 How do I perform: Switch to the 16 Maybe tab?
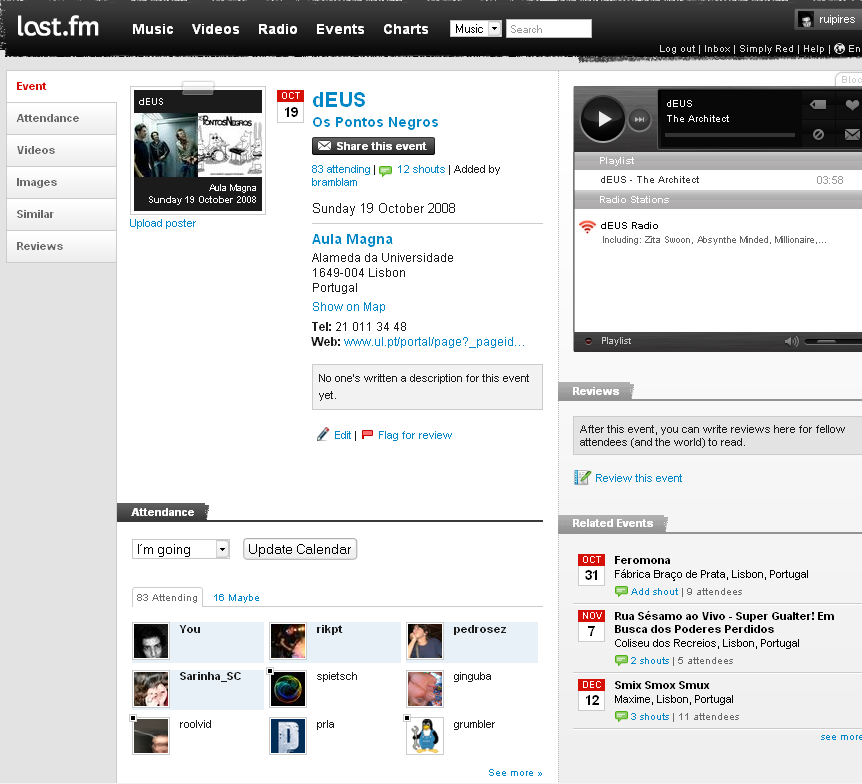pos(236,598)
